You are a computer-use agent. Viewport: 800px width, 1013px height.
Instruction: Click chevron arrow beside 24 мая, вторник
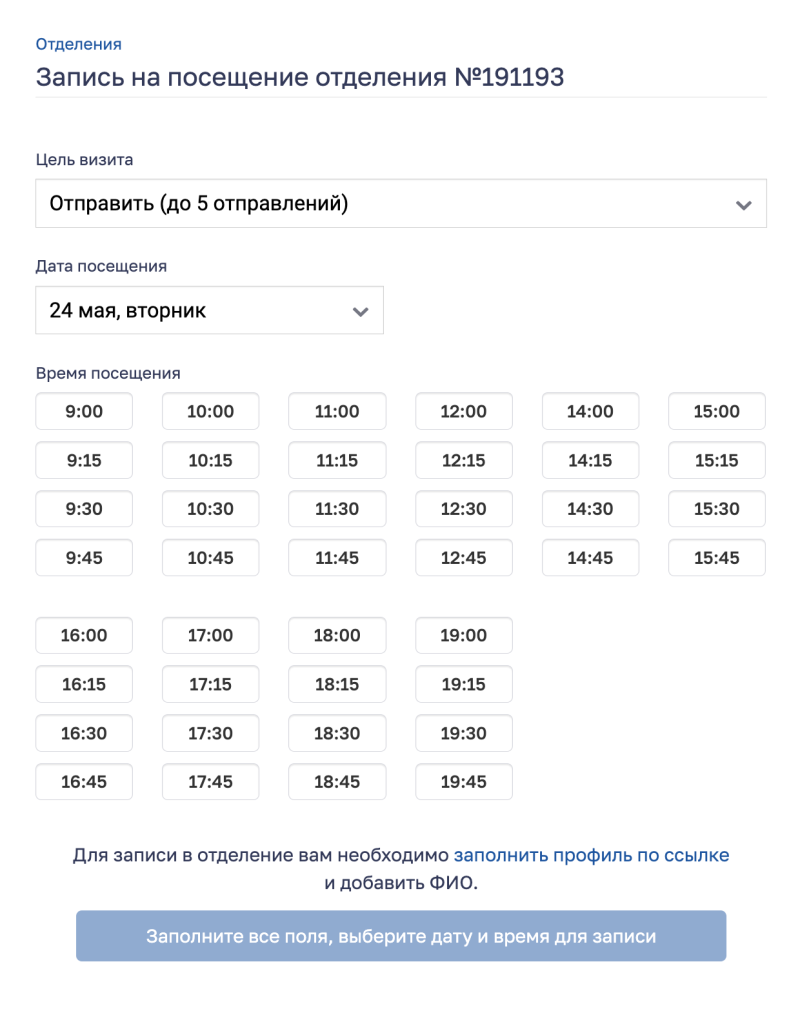tap(361, 312)
